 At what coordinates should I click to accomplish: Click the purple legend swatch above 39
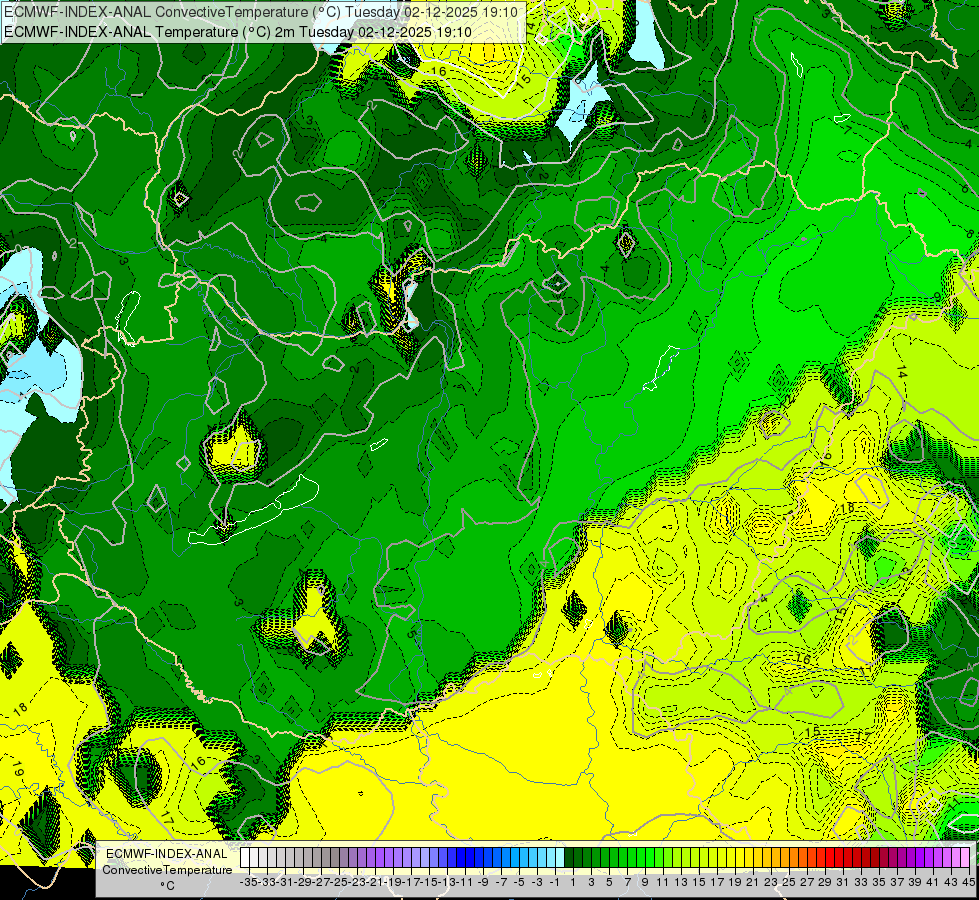[910, 857]
